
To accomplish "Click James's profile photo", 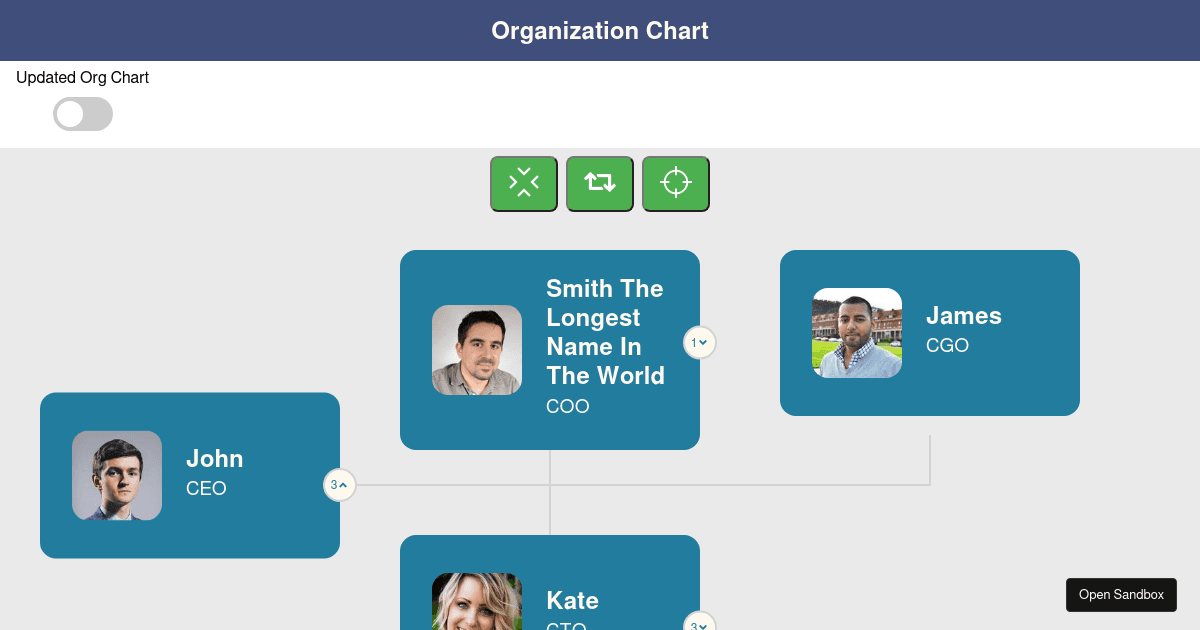I will click(x=857, y=333).
